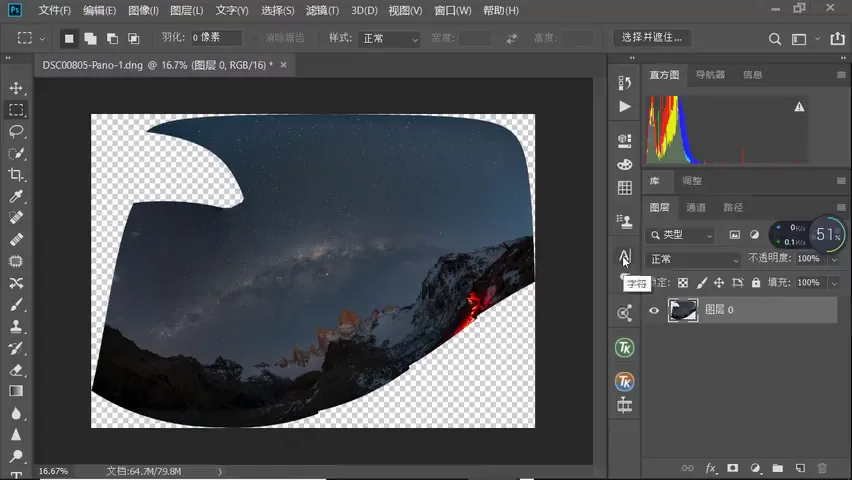Screen dimensions: 852x480
Task: Open the Actions panel play icon
Action: pos(625,107)
